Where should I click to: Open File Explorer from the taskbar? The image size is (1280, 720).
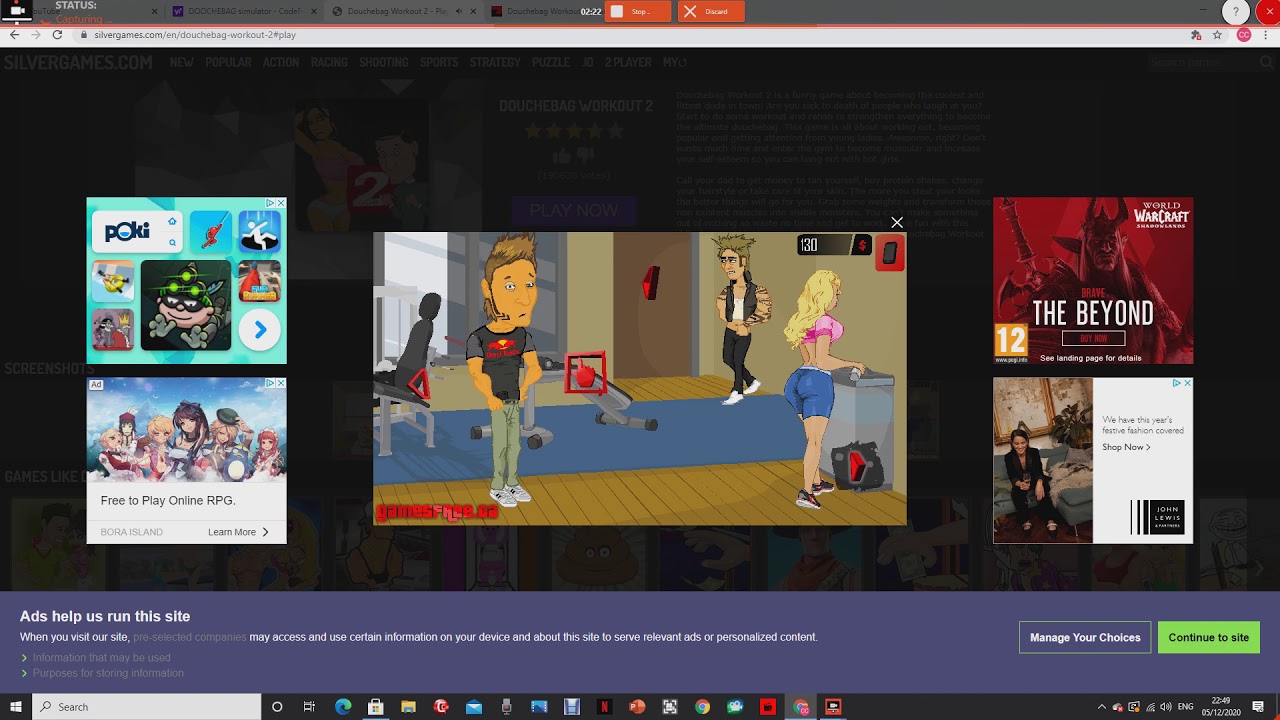(x=408, y=707)
